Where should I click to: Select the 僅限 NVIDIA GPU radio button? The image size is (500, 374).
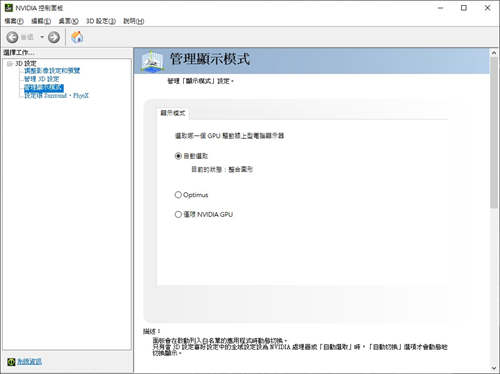click(178, 214)
